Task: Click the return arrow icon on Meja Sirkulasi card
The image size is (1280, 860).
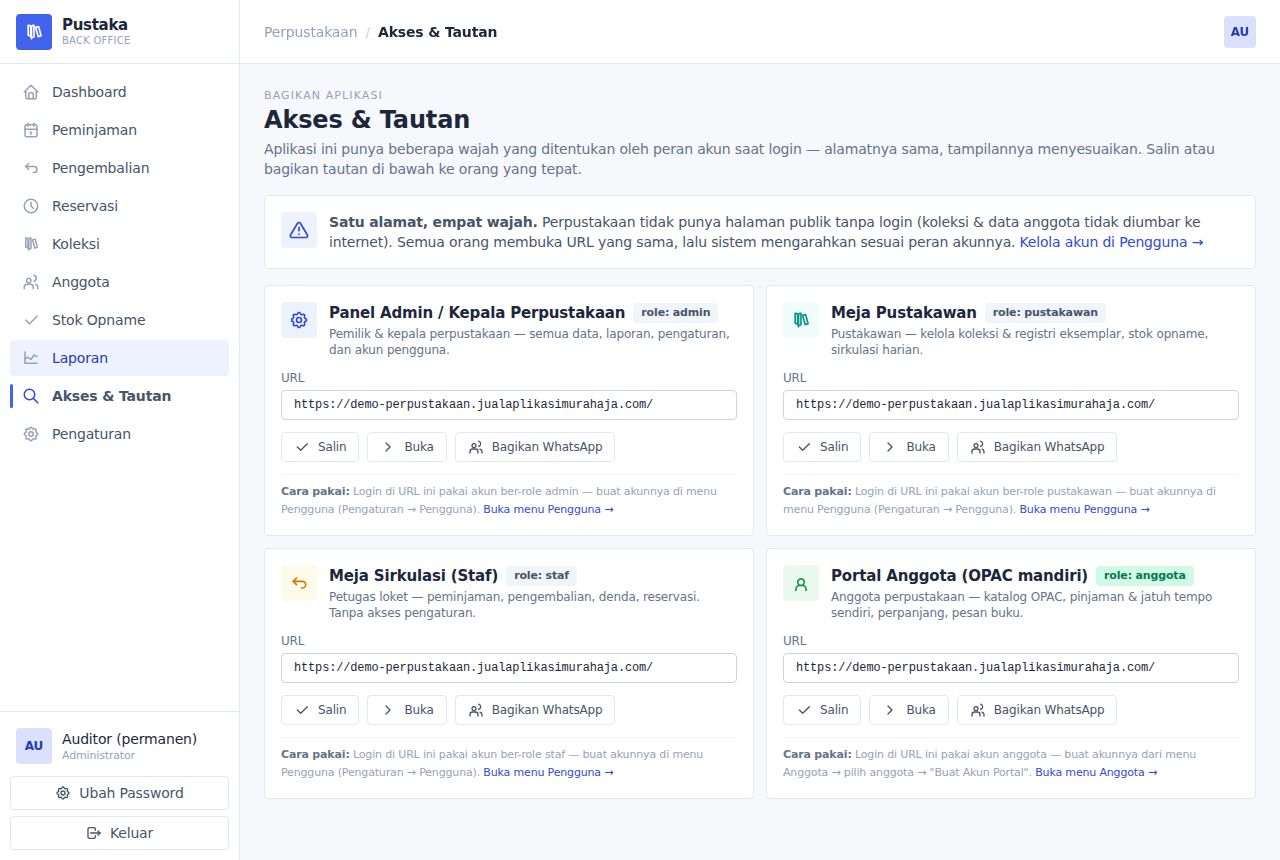Action: pyautogui.click(x=299, y=583)
